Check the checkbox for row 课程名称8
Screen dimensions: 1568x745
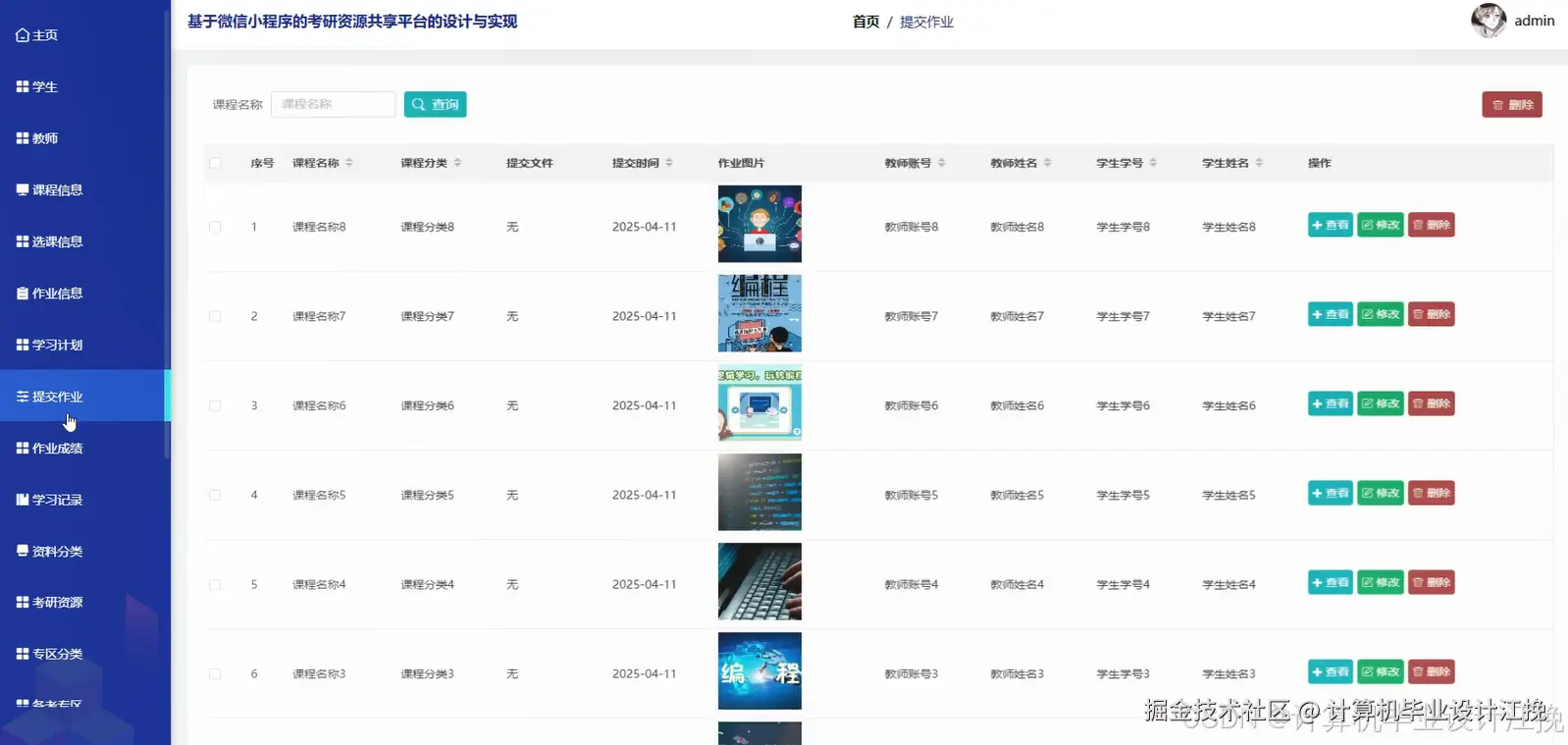[x=215, y=227]
